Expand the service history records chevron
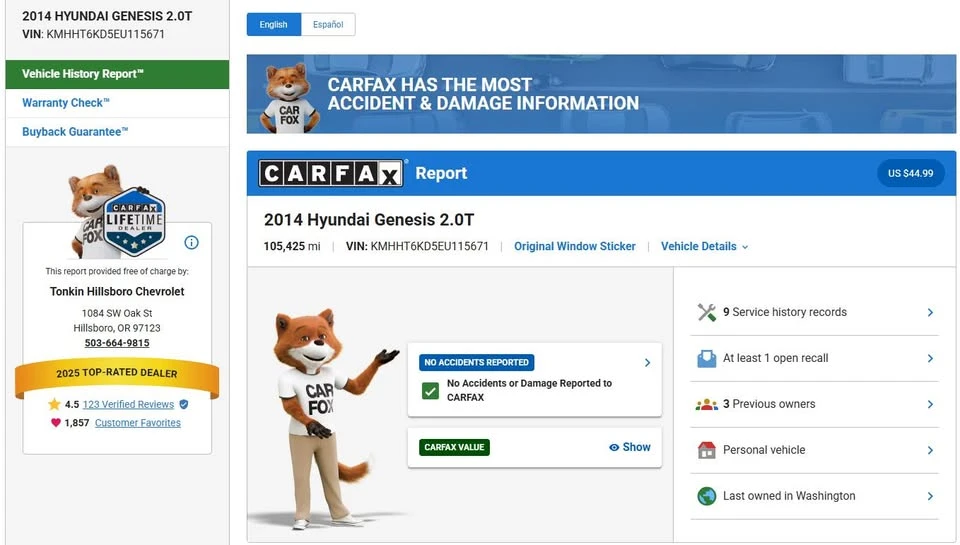960x545 pixels. point(930,312)
